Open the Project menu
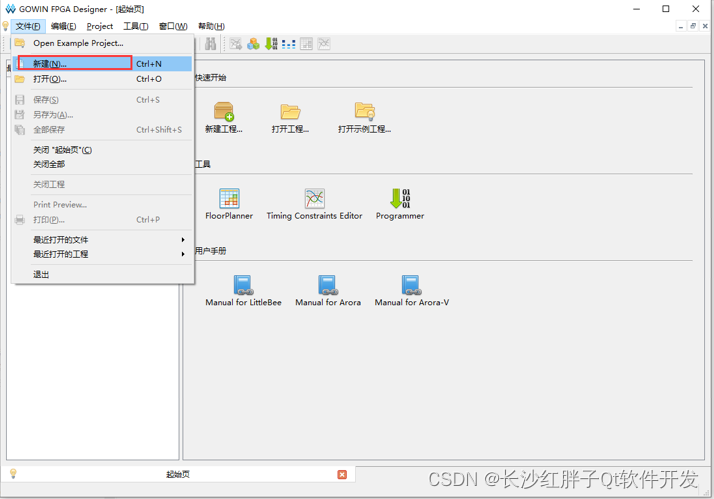The height and width of the screenshot is (499, 714). 100,26
